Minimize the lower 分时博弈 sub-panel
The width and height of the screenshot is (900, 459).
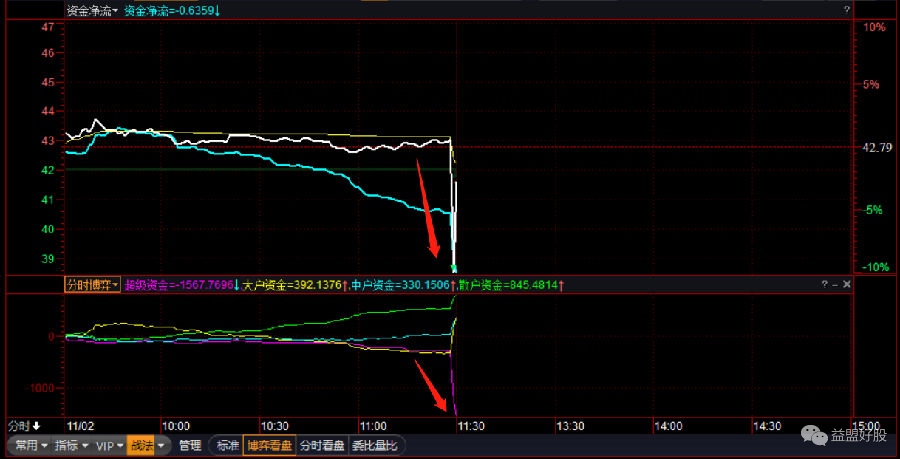[x=835, y=285]
